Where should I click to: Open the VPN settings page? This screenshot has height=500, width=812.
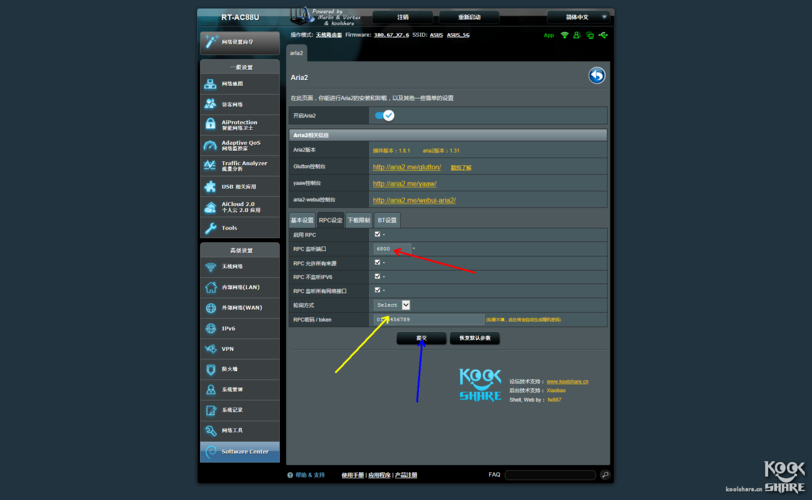[240, 349]
